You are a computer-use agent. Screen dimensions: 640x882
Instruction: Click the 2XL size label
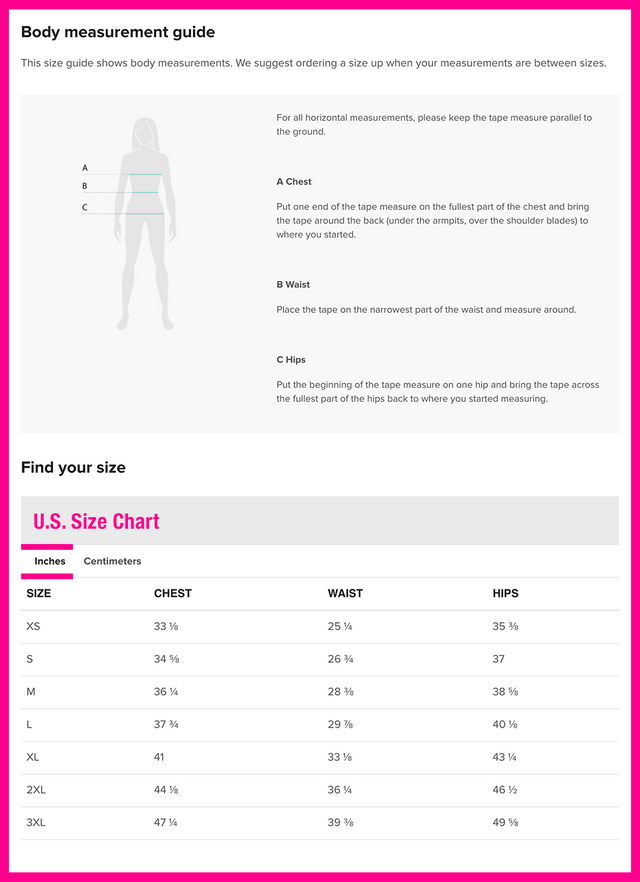point(36,790)
